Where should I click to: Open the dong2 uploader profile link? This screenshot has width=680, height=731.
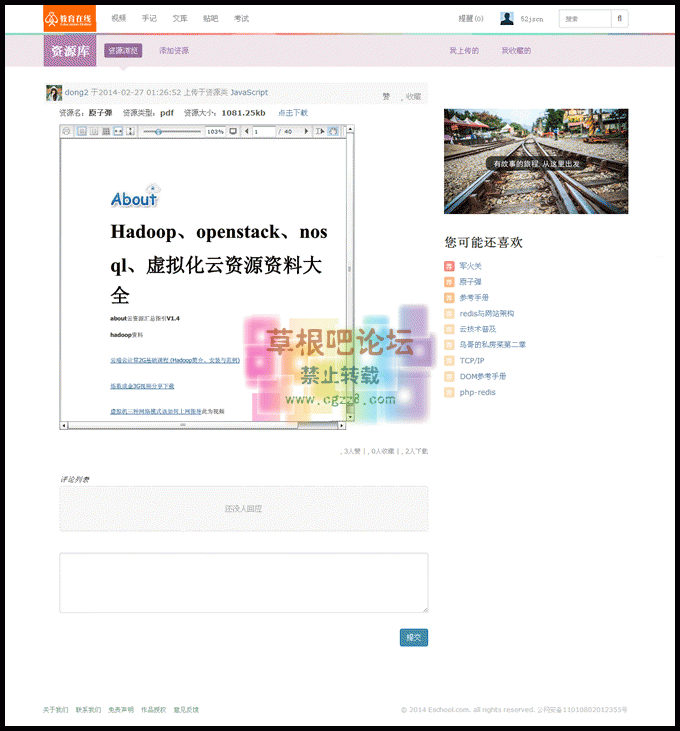(76, 92)
